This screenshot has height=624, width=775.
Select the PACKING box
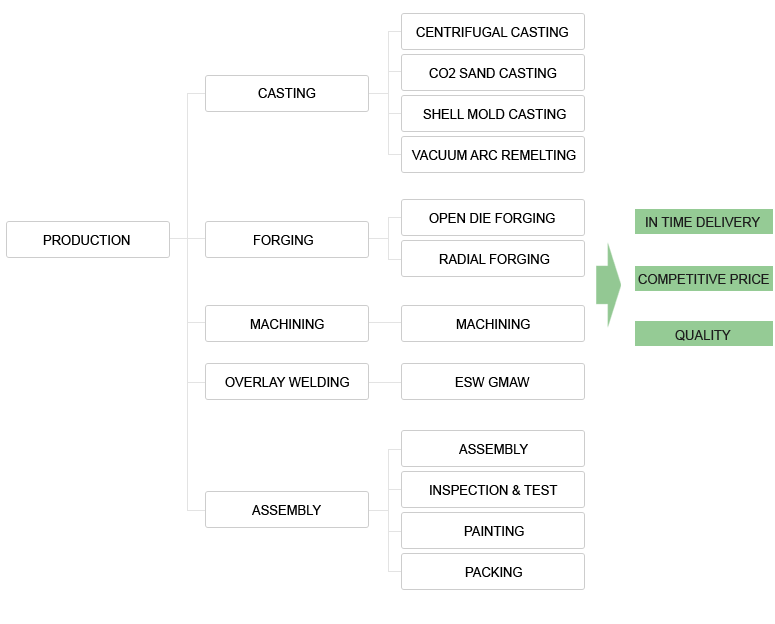click(x=493, y=572)
